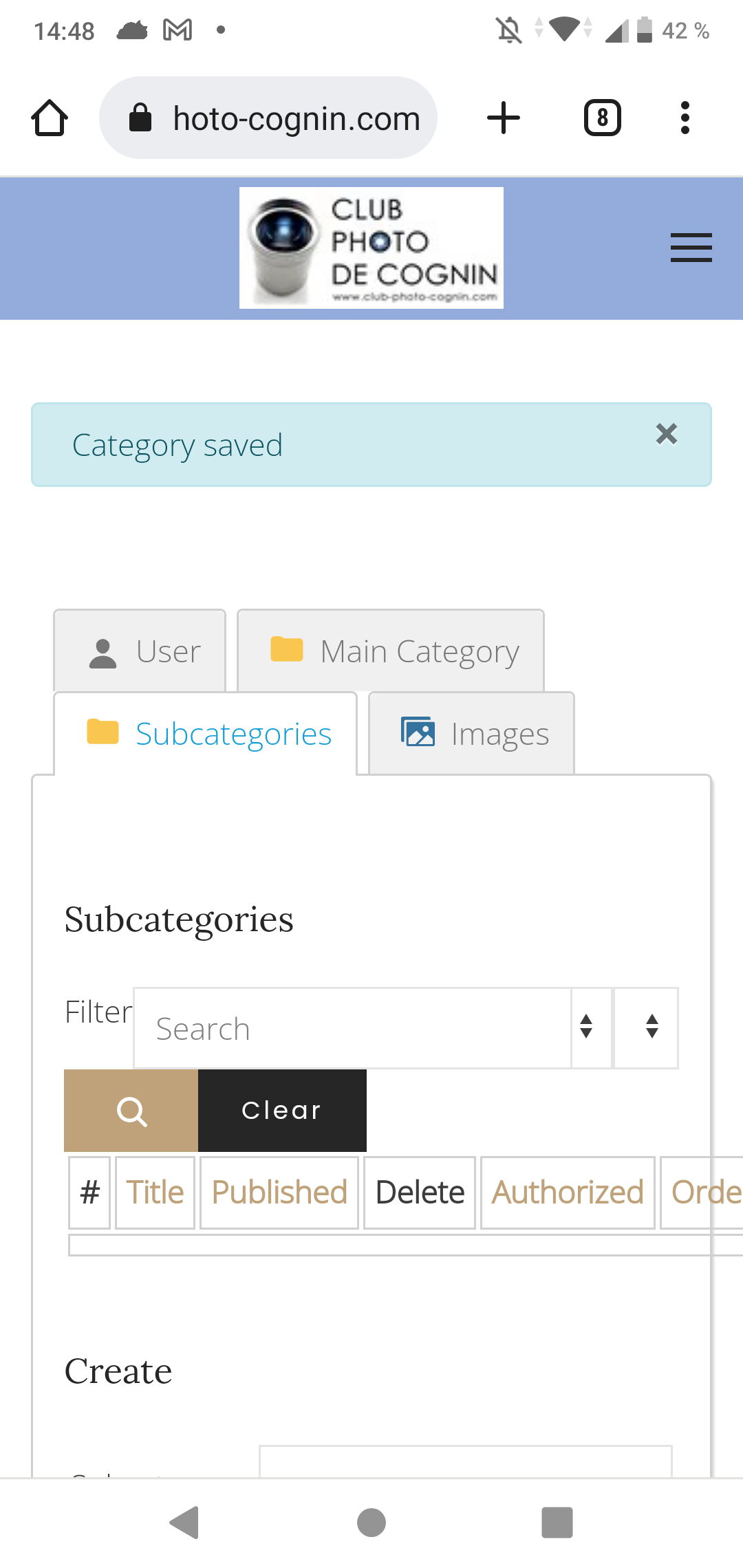Open the first filter sort dropdown

point(587,1027)
